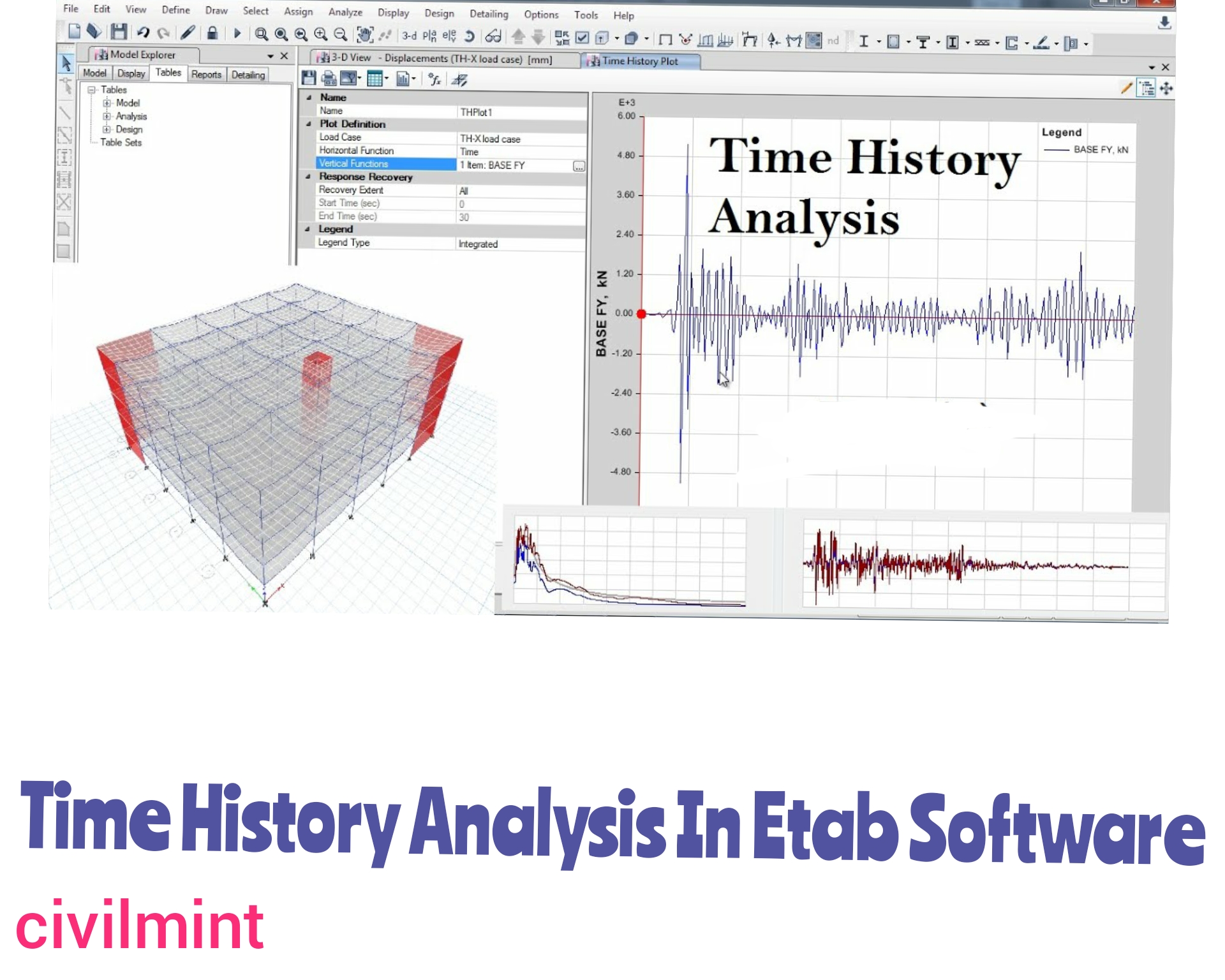Open the Display menu
Viewport: 1225px width, 980px height.
393,12
